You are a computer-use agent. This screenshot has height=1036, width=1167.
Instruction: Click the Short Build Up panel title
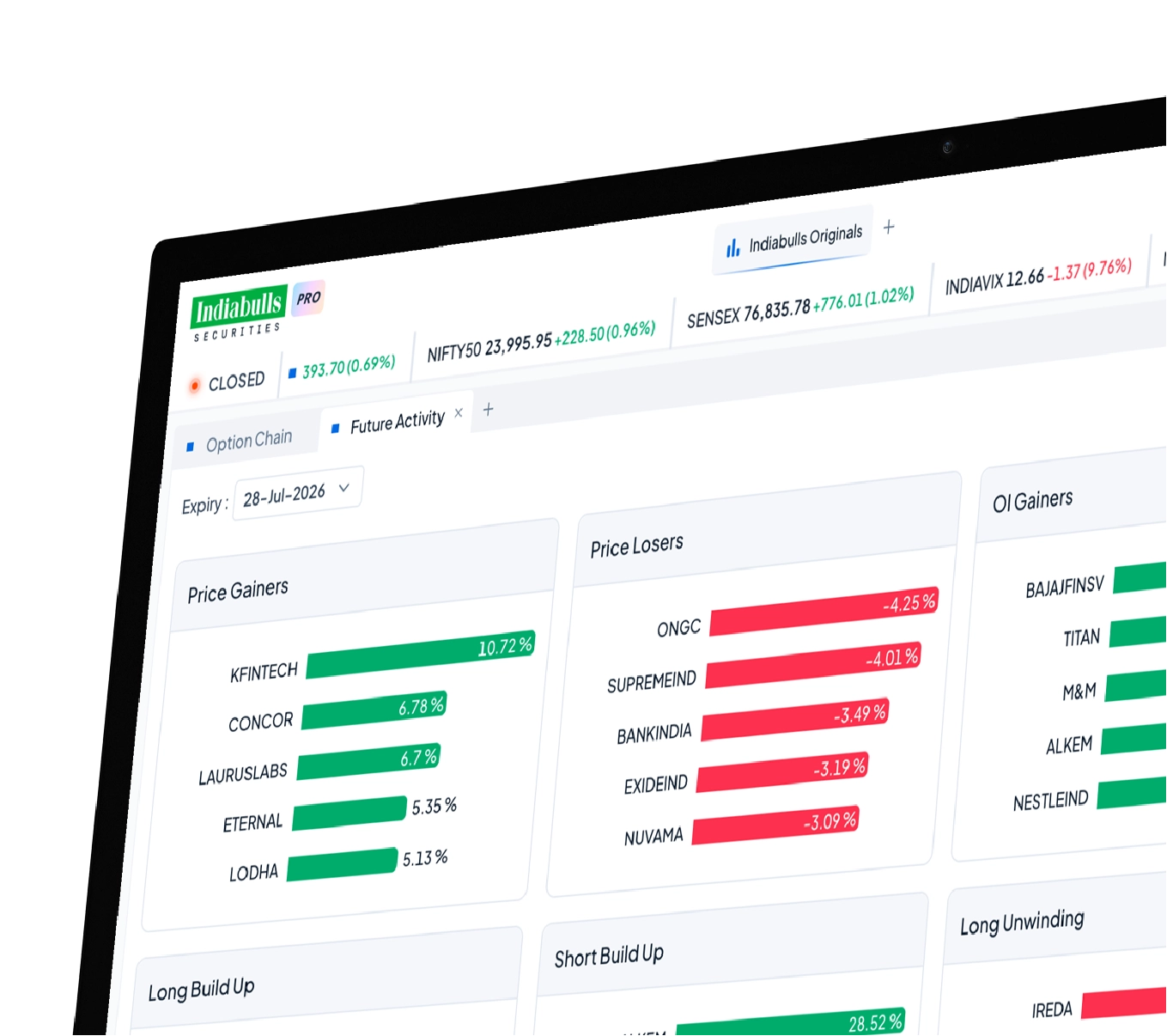[x=609, y=955]
